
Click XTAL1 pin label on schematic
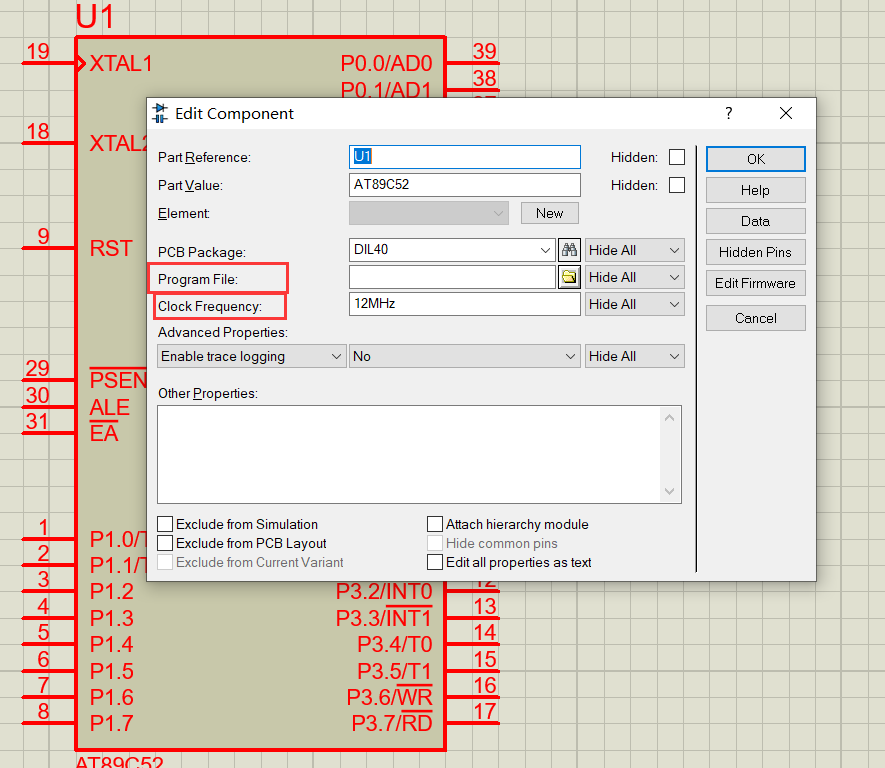click(x=121, y=64)
